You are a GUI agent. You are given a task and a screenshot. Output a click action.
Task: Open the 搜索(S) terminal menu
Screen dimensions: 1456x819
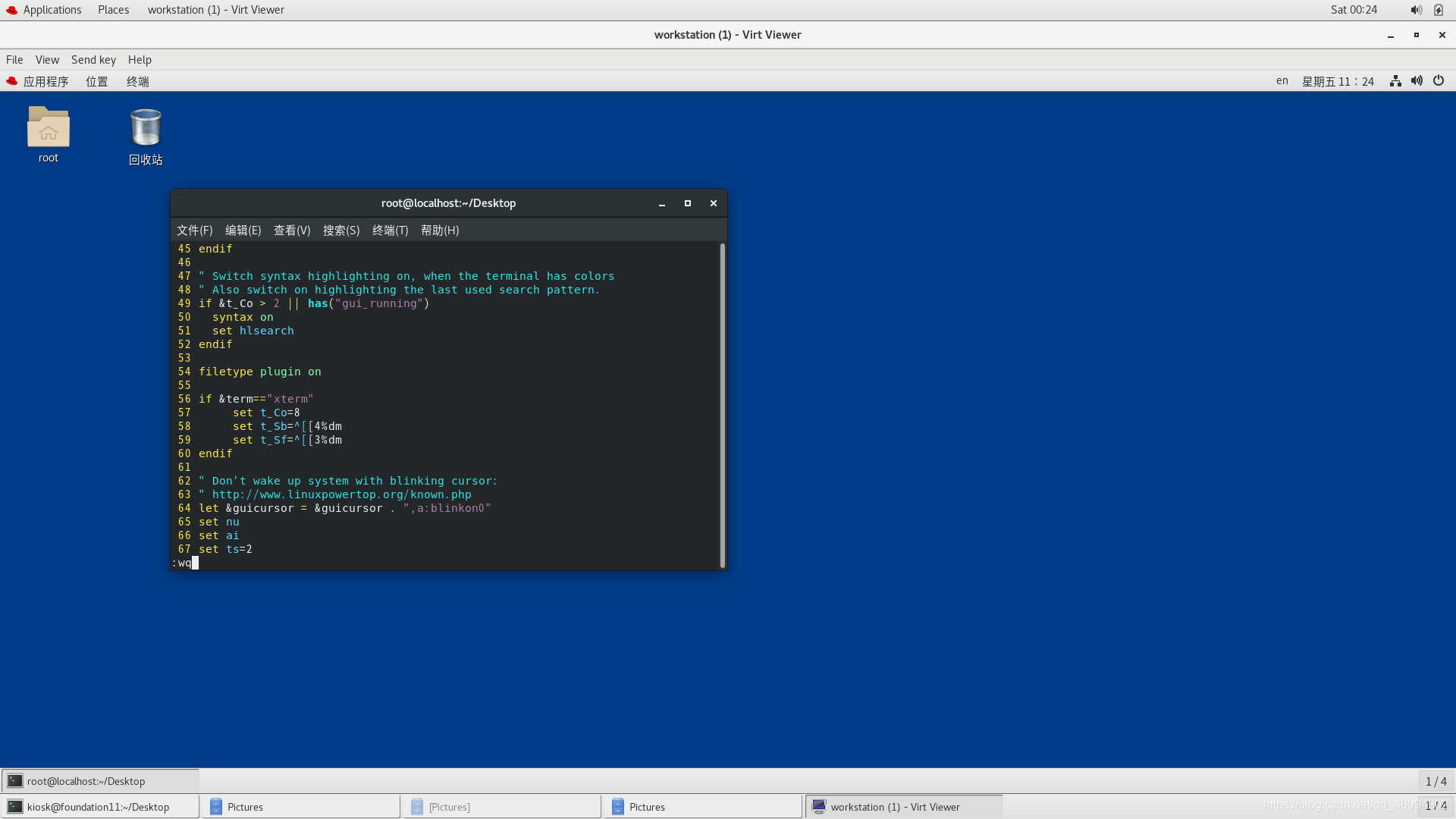tap(341, 231)
